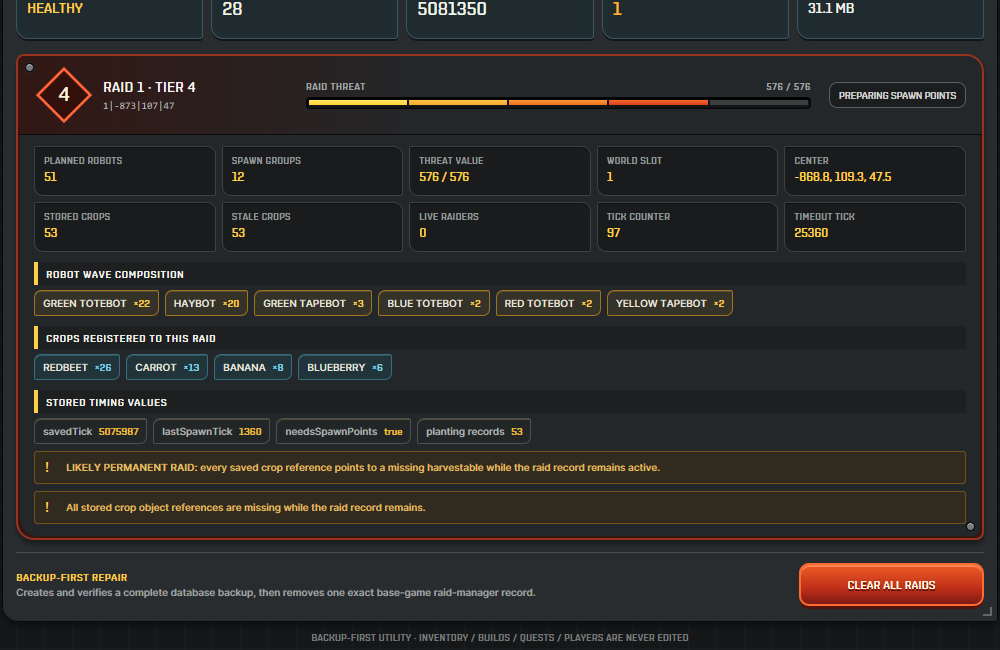
Task: Click the Tick Counter 97 card
Action: pos(687,227)
